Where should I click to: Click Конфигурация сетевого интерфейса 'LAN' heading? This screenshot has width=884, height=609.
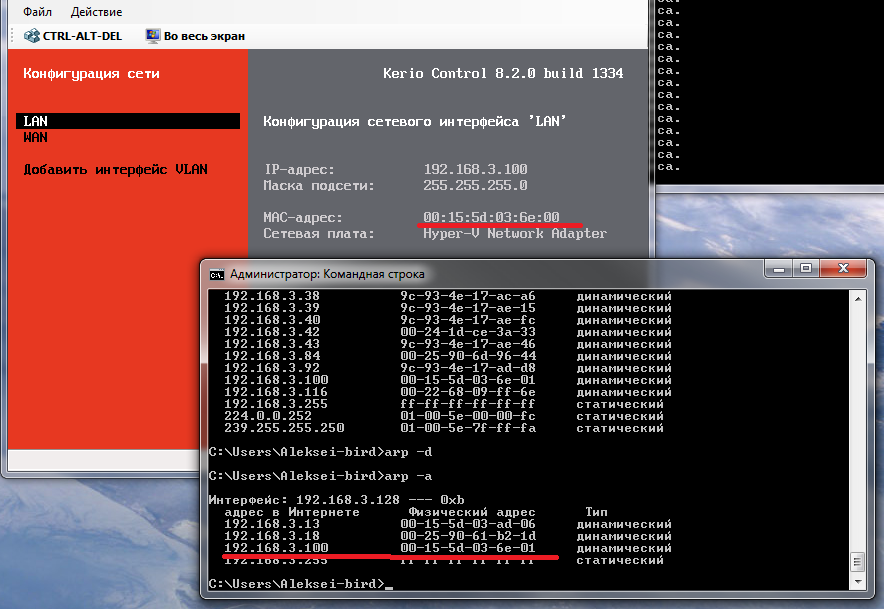click(414, 122)
